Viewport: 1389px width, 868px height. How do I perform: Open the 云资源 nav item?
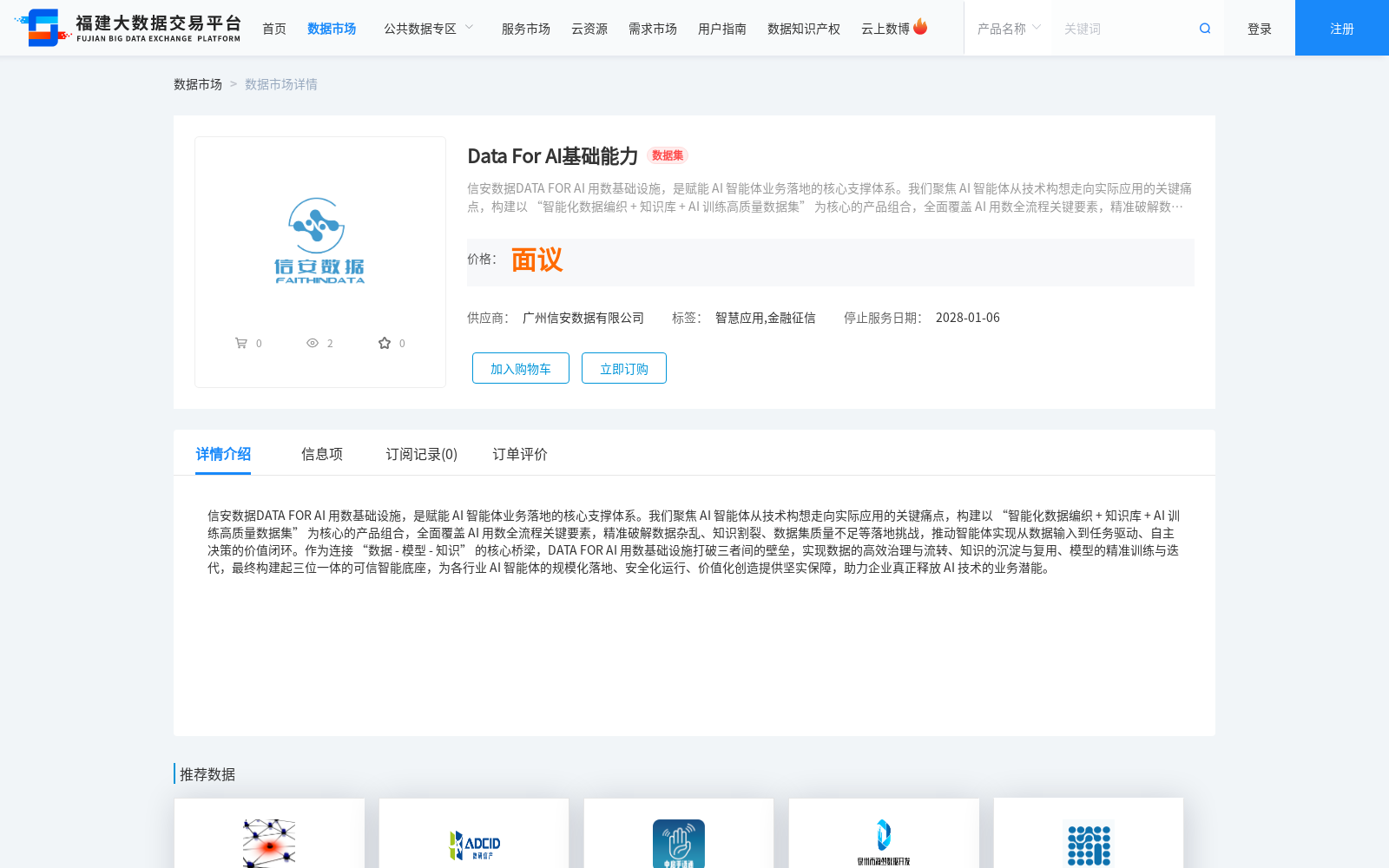pos(589,29)
